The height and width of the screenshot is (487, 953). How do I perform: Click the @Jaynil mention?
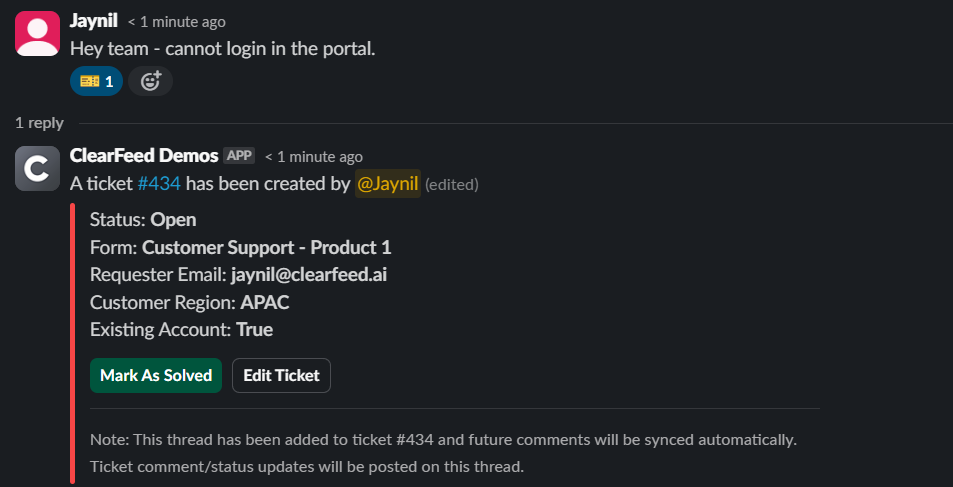coord(387,183)
